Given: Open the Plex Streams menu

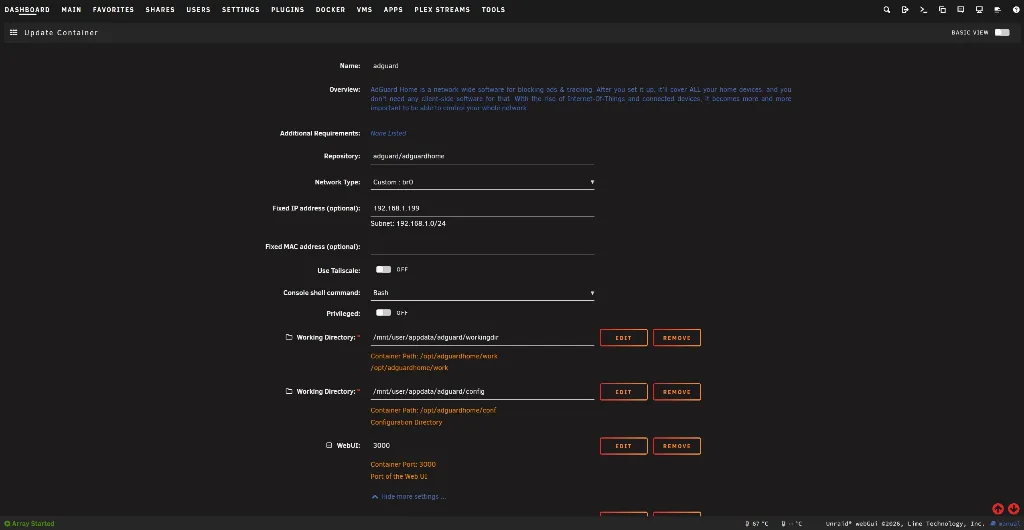Looking at the screenshot, I should pos(442,10).
